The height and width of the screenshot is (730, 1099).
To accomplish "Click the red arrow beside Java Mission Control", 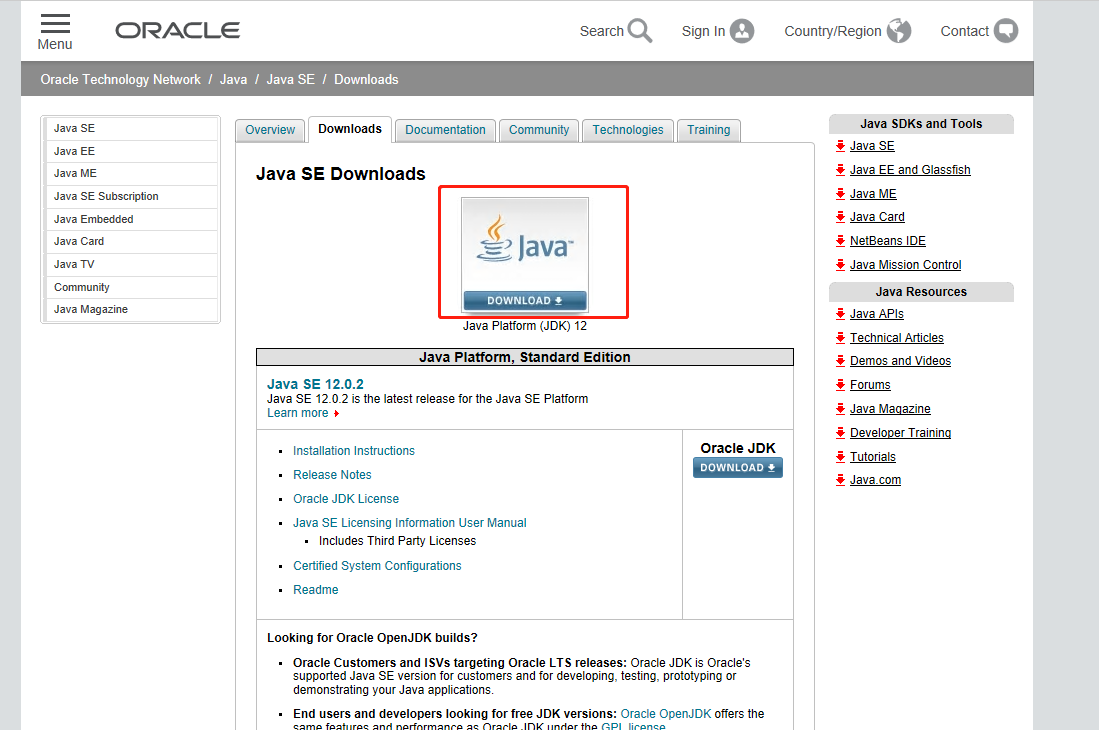I will 840,265.
